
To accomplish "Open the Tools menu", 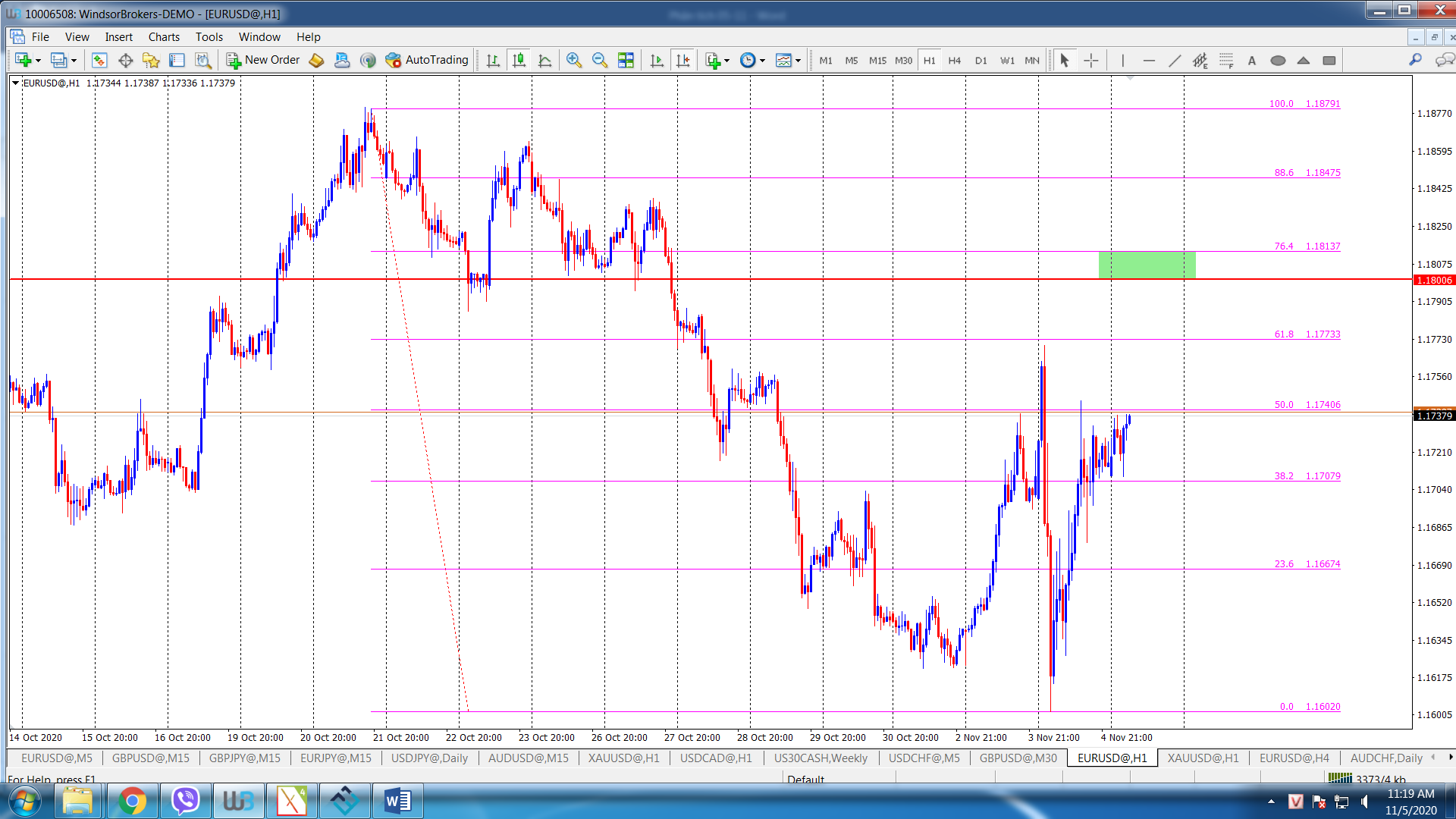I will coord(209,37).
